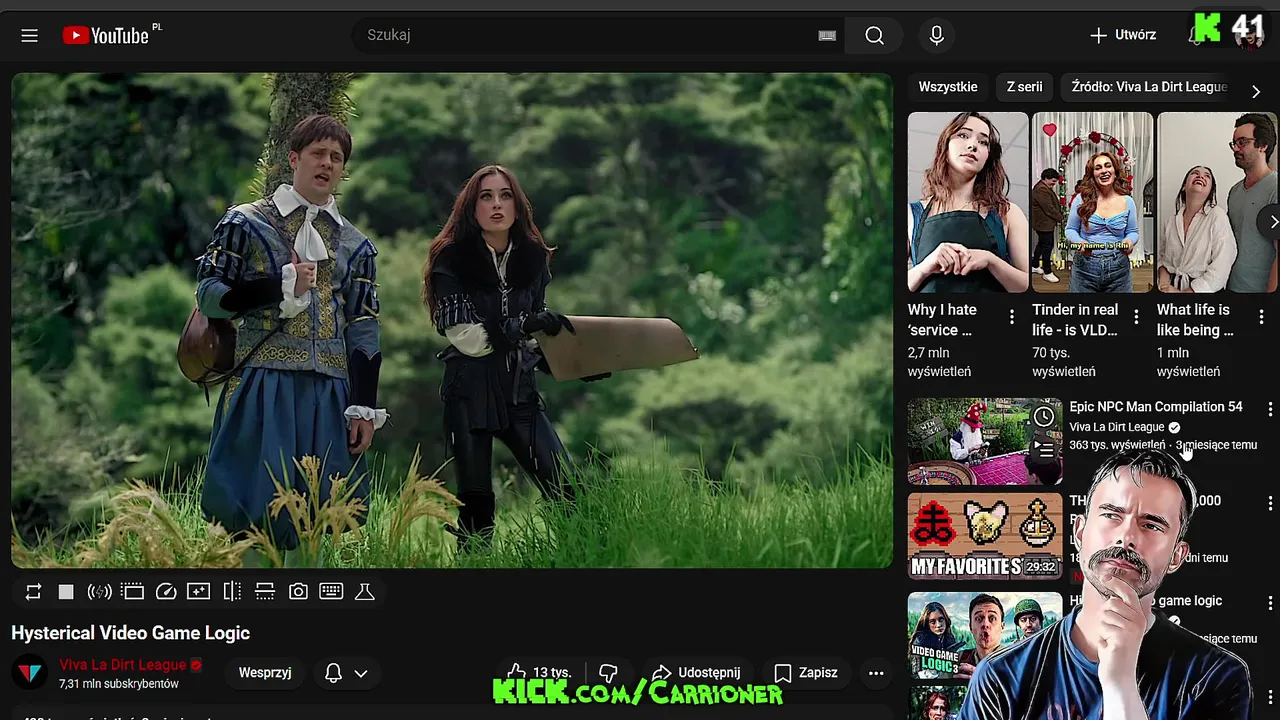Click the flip horizontal mirror icon
The height and width of the screenshot is (720, 1280).
pyautogui.click(x=232, y=592)
